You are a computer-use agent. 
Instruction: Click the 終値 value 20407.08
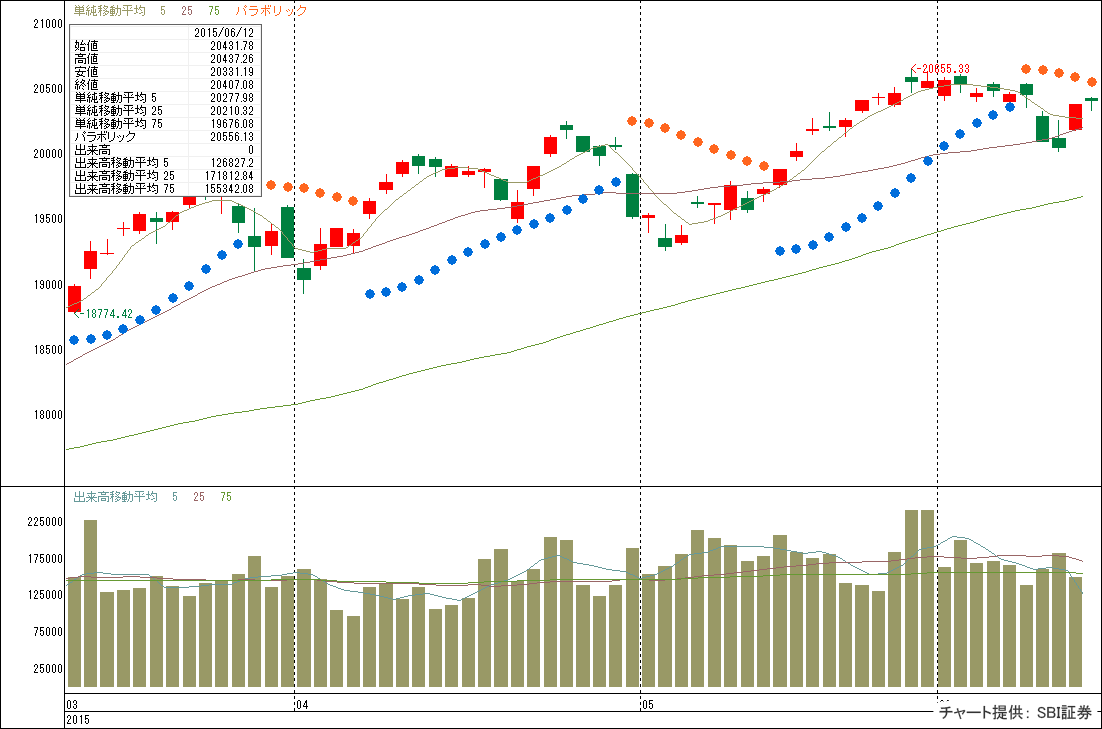[227, 85]
